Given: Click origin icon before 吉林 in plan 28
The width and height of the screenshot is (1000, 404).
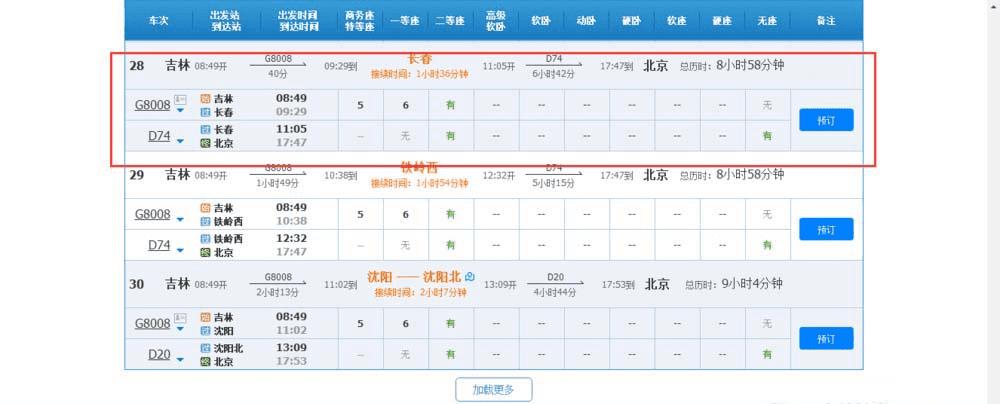Looking at the screenshot, I should (x=205, y=99).
